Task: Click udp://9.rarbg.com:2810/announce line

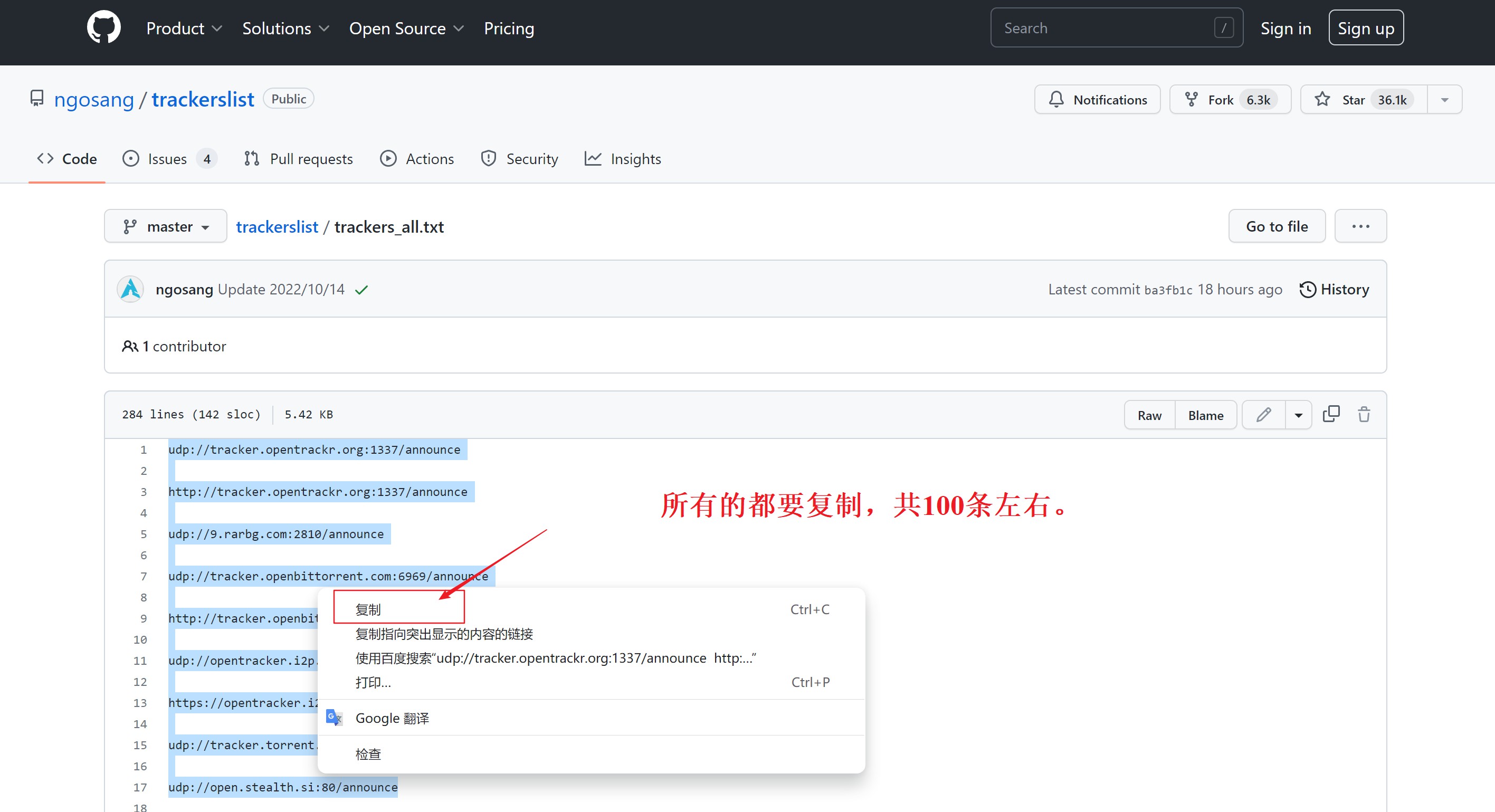Action: (x=276, y=534)
